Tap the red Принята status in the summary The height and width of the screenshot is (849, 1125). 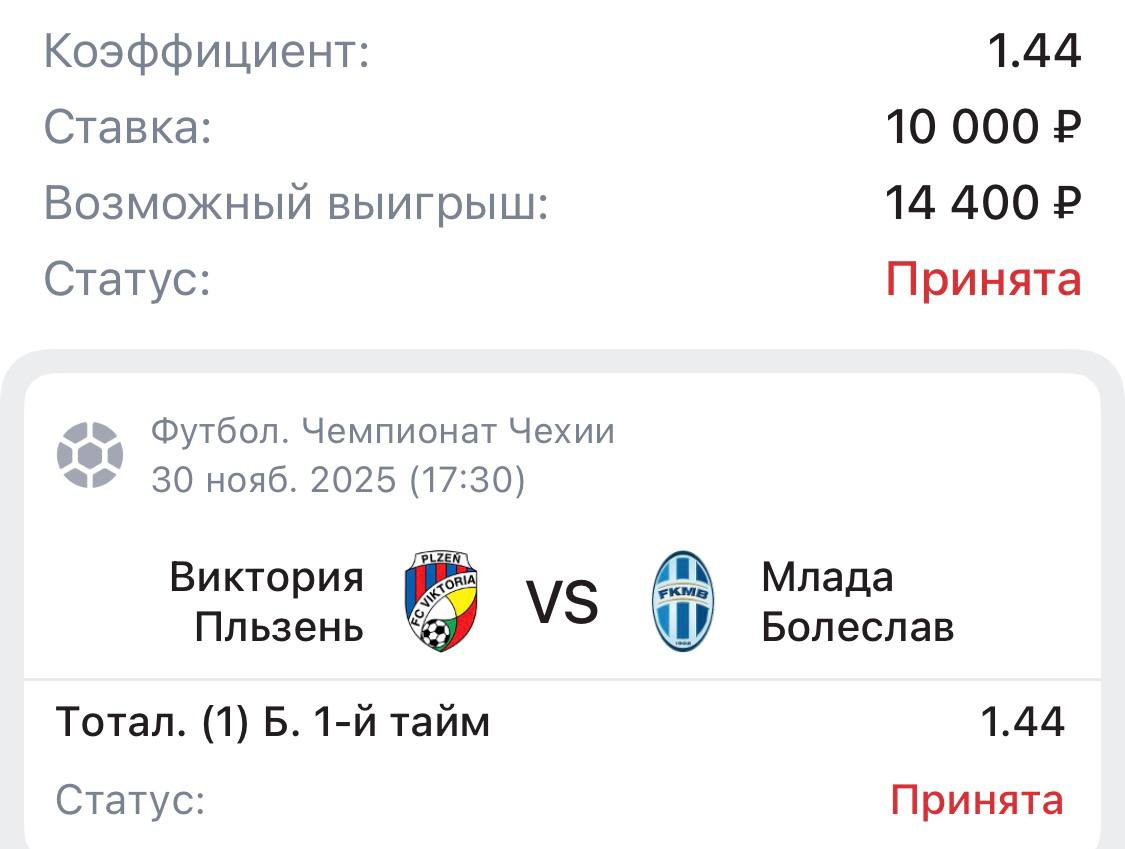pyautogui.click(x=984, y=279)
